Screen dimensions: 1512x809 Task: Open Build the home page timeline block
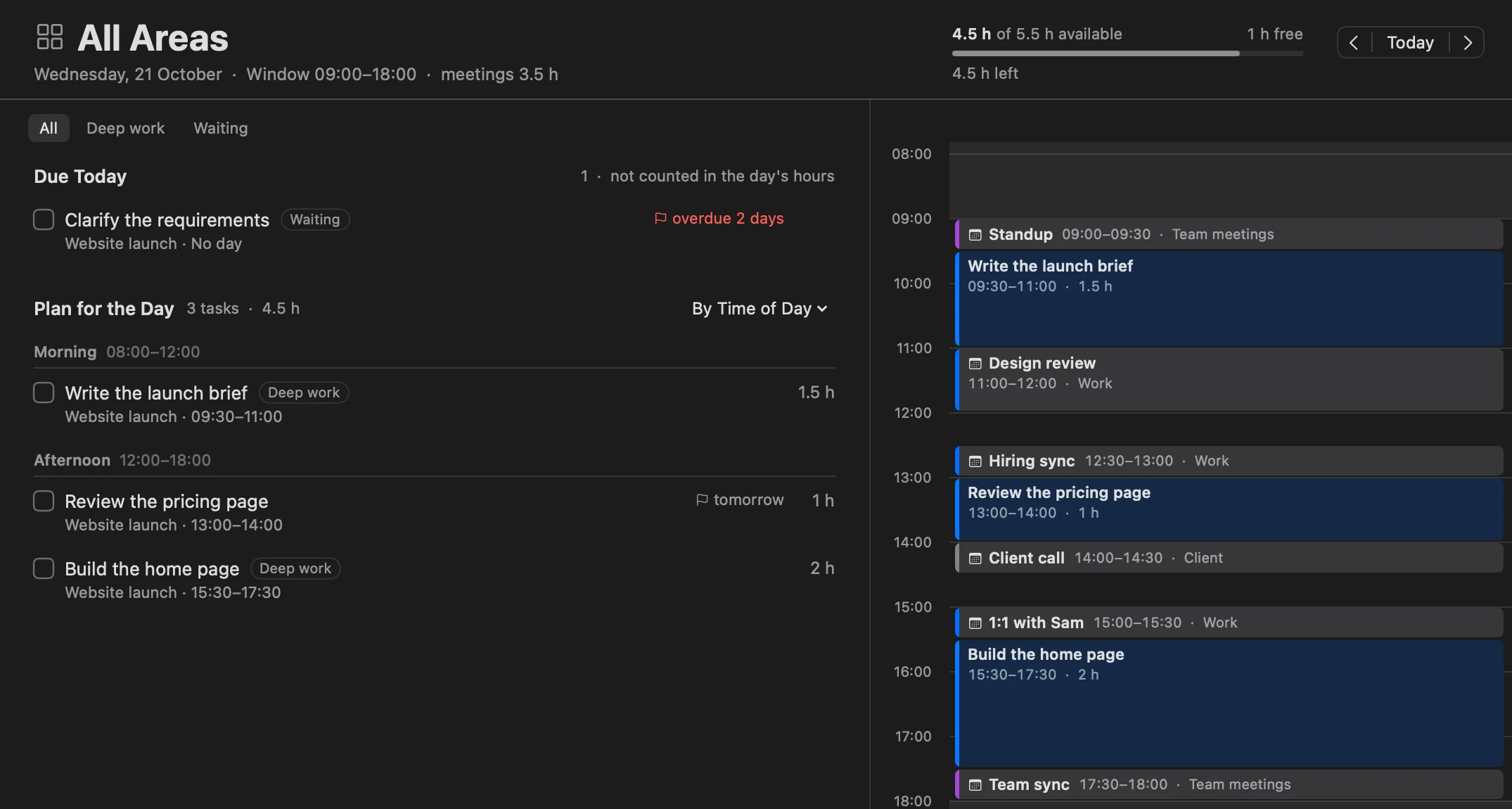1229,703
